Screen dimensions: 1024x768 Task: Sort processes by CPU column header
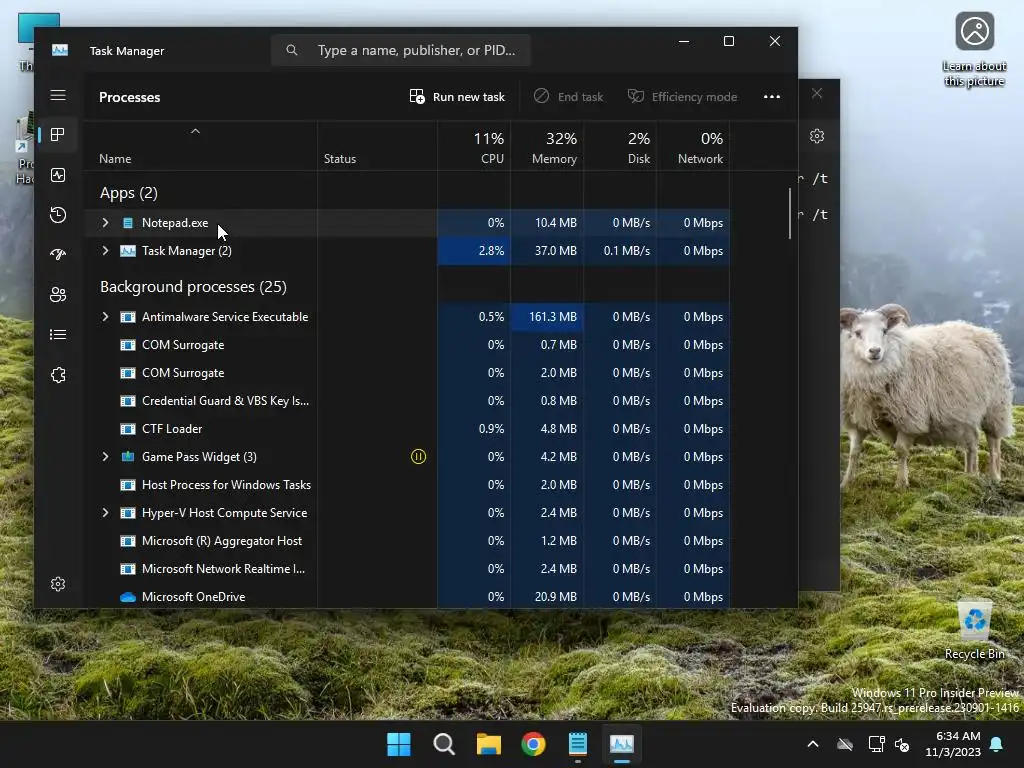coord(474,148)
